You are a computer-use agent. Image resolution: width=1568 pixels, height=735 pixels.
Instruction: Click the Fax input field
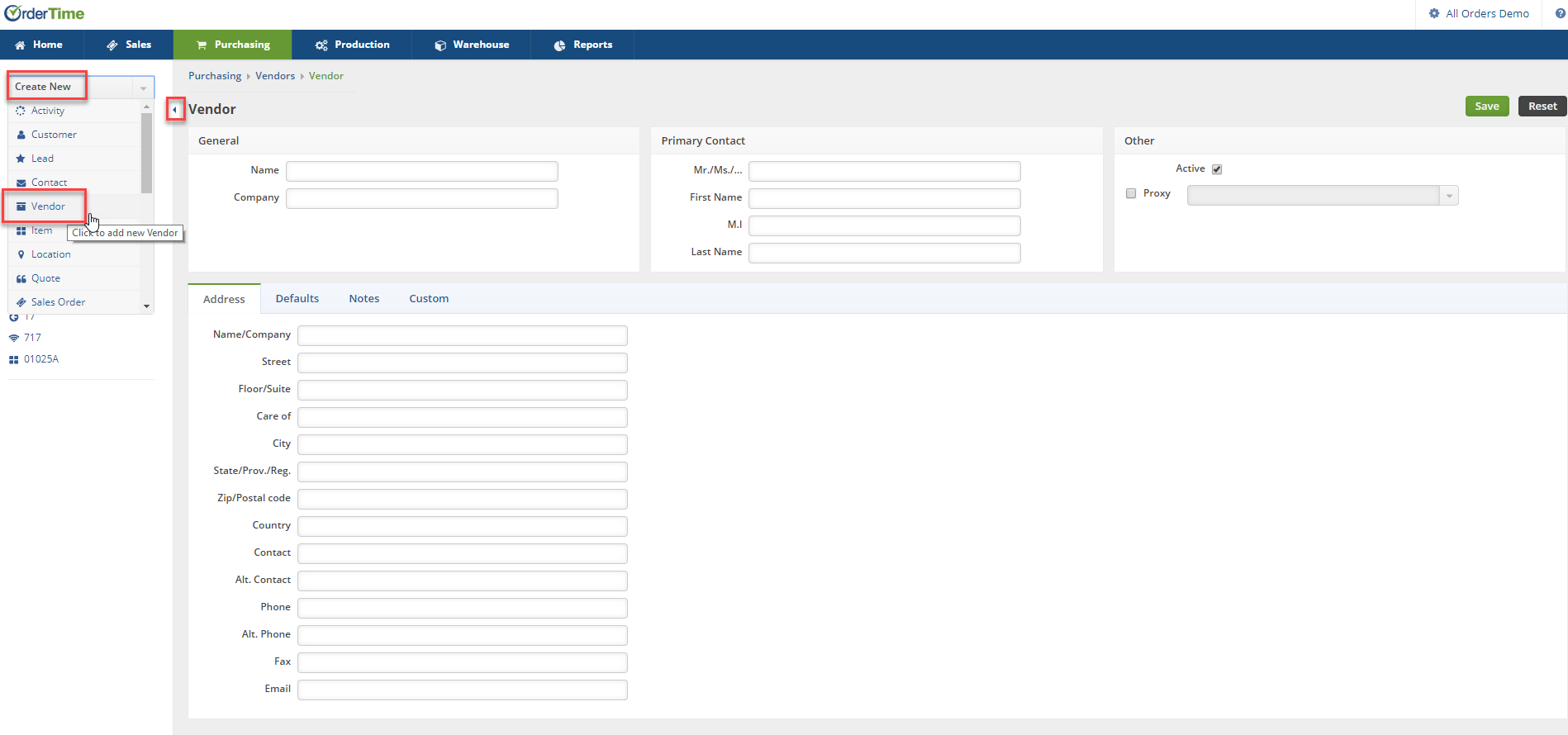pyautogui.click(x=463, y=662)
